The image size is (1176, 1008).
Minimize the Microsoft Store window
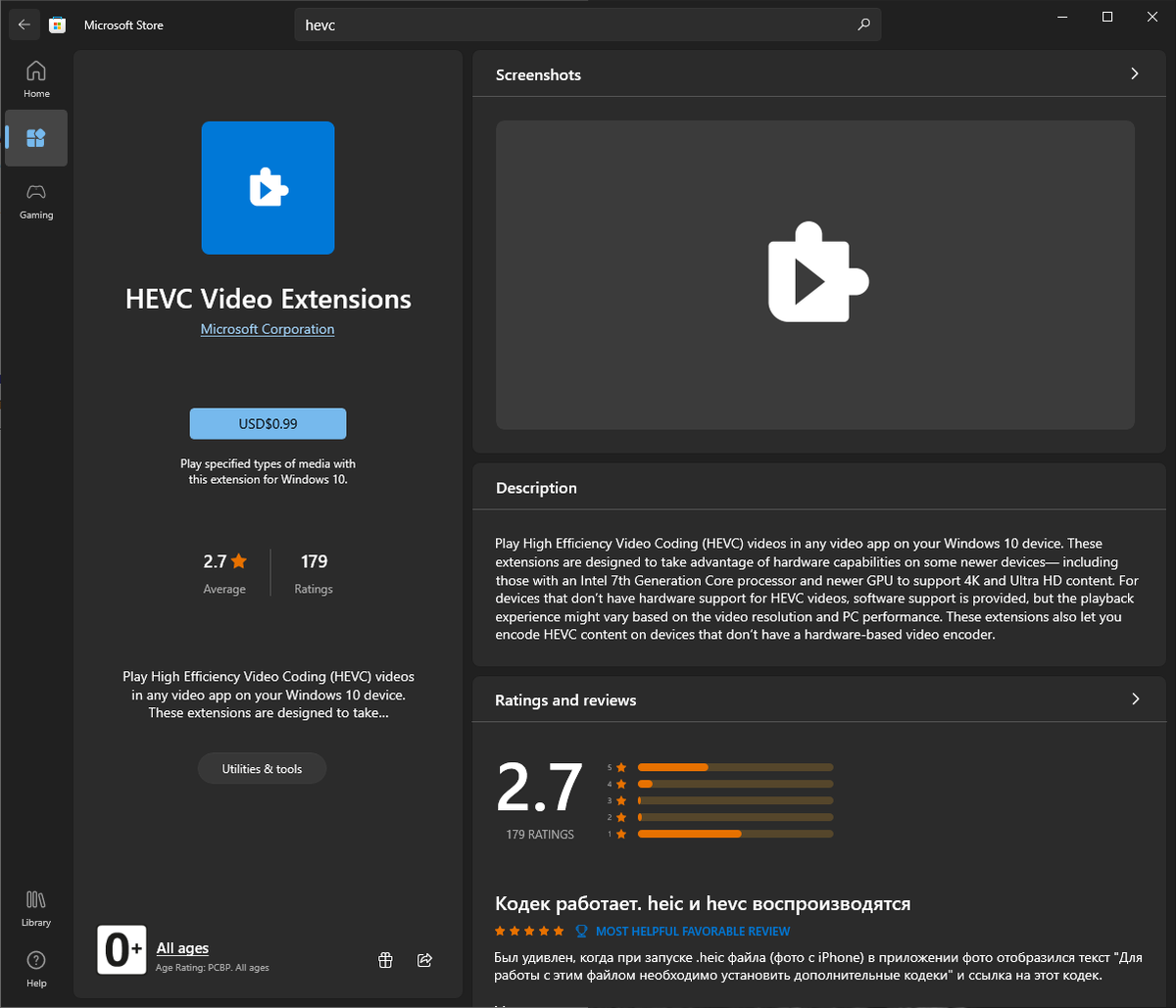coord(1062,17)
